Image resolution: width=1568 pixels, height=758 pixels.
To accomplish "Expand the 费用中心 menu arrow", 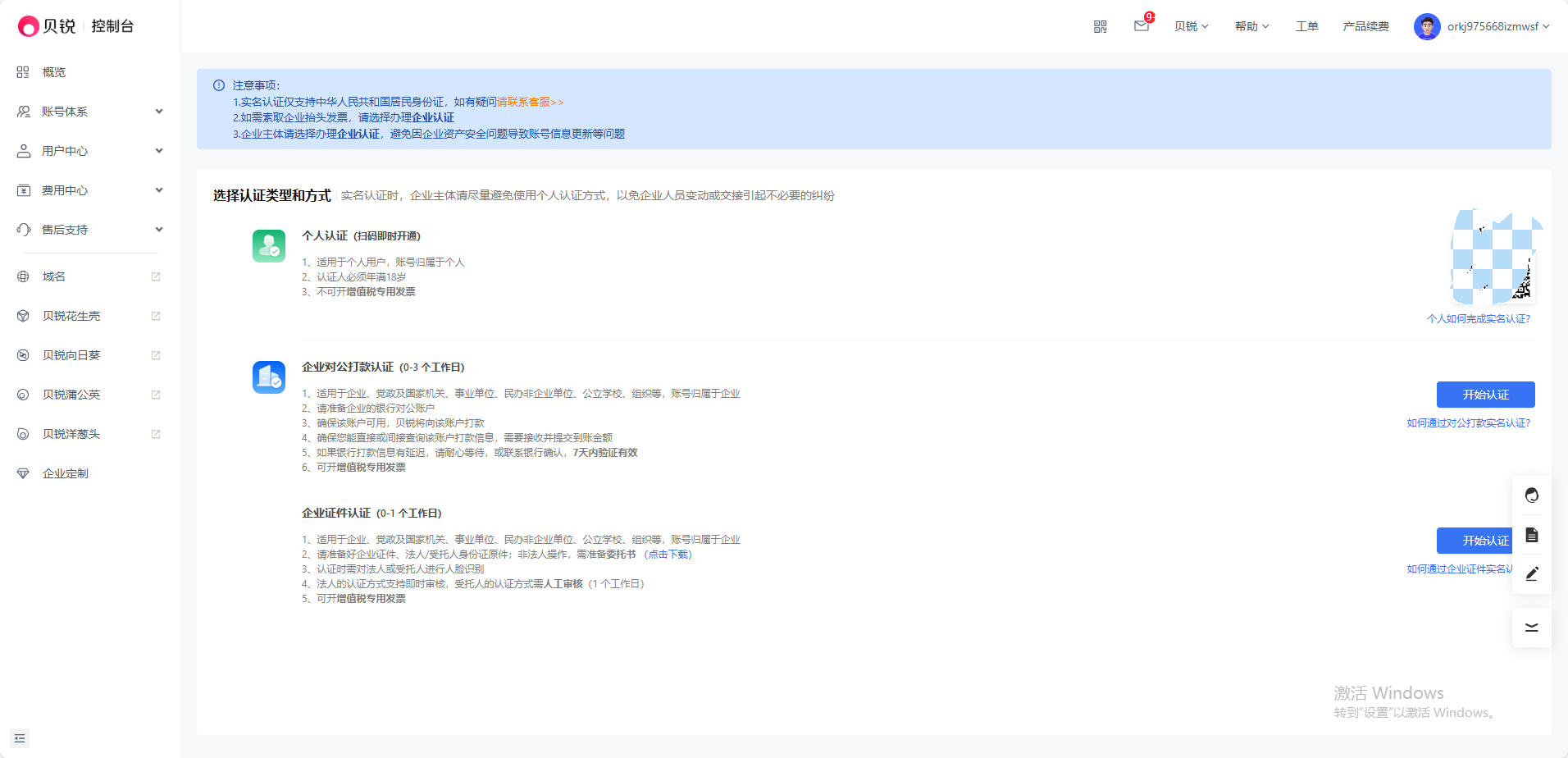I will pos(159,190).
